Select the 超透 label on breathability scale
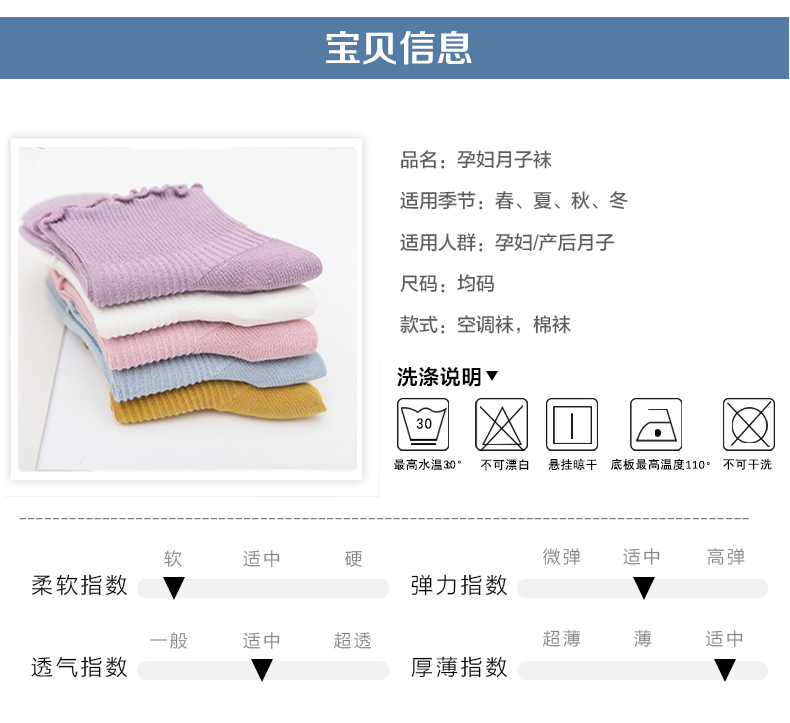Image resolution: width=790 pixels, height=723 pixels. (x=352, y=640)
